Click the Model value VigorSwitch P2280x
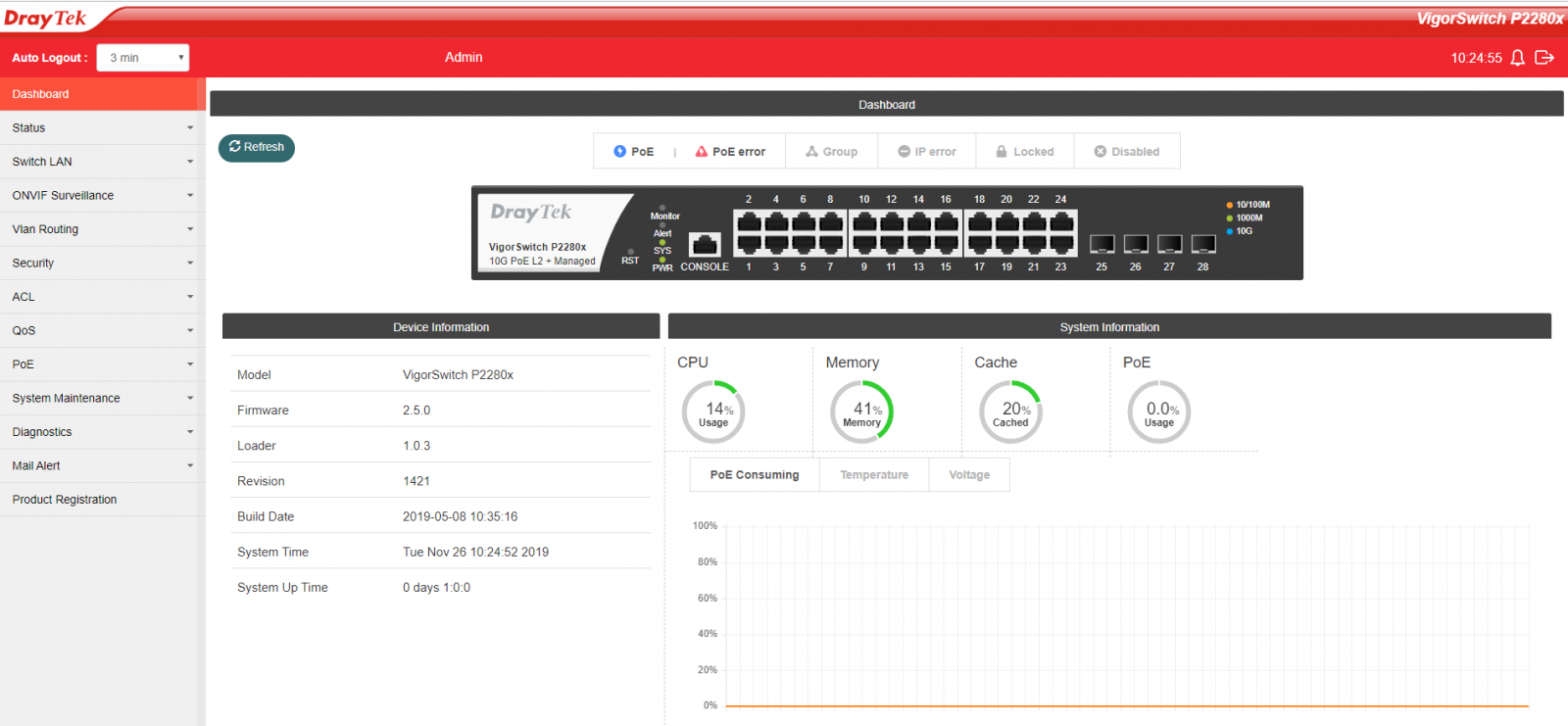The height and width of the screenshot is (726, 1568). click(x=458, y=375)
